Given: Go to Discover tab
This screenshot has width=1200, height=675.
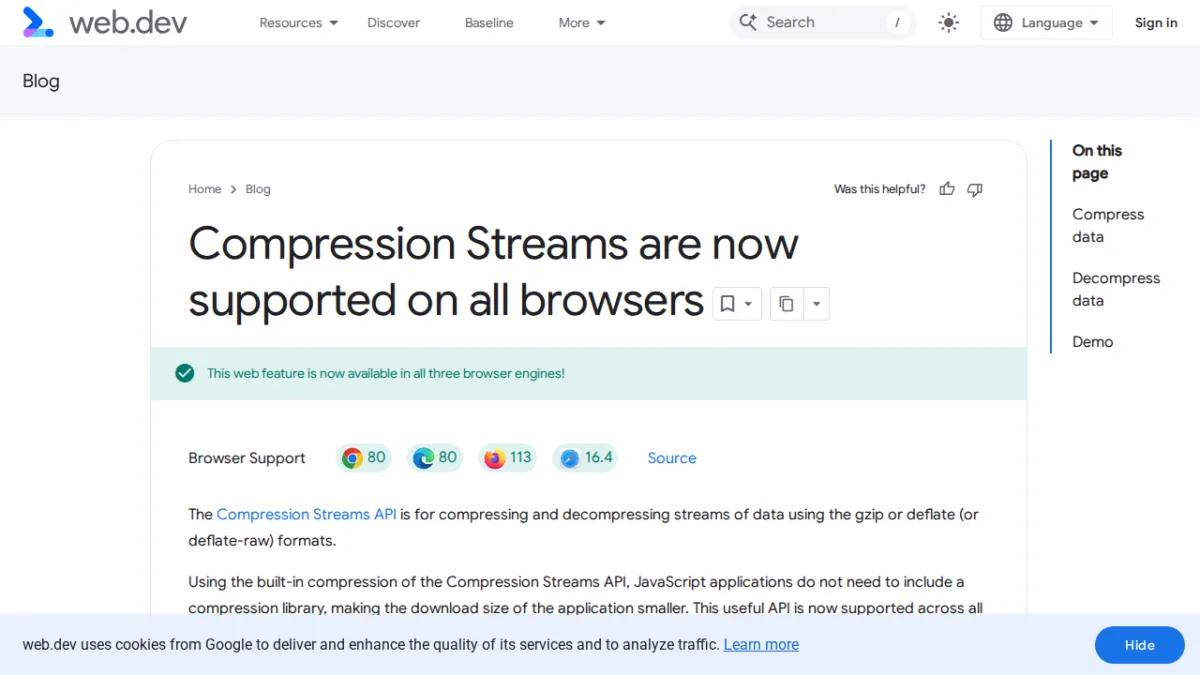Looking at the screenshot, I should coord(393,22).
